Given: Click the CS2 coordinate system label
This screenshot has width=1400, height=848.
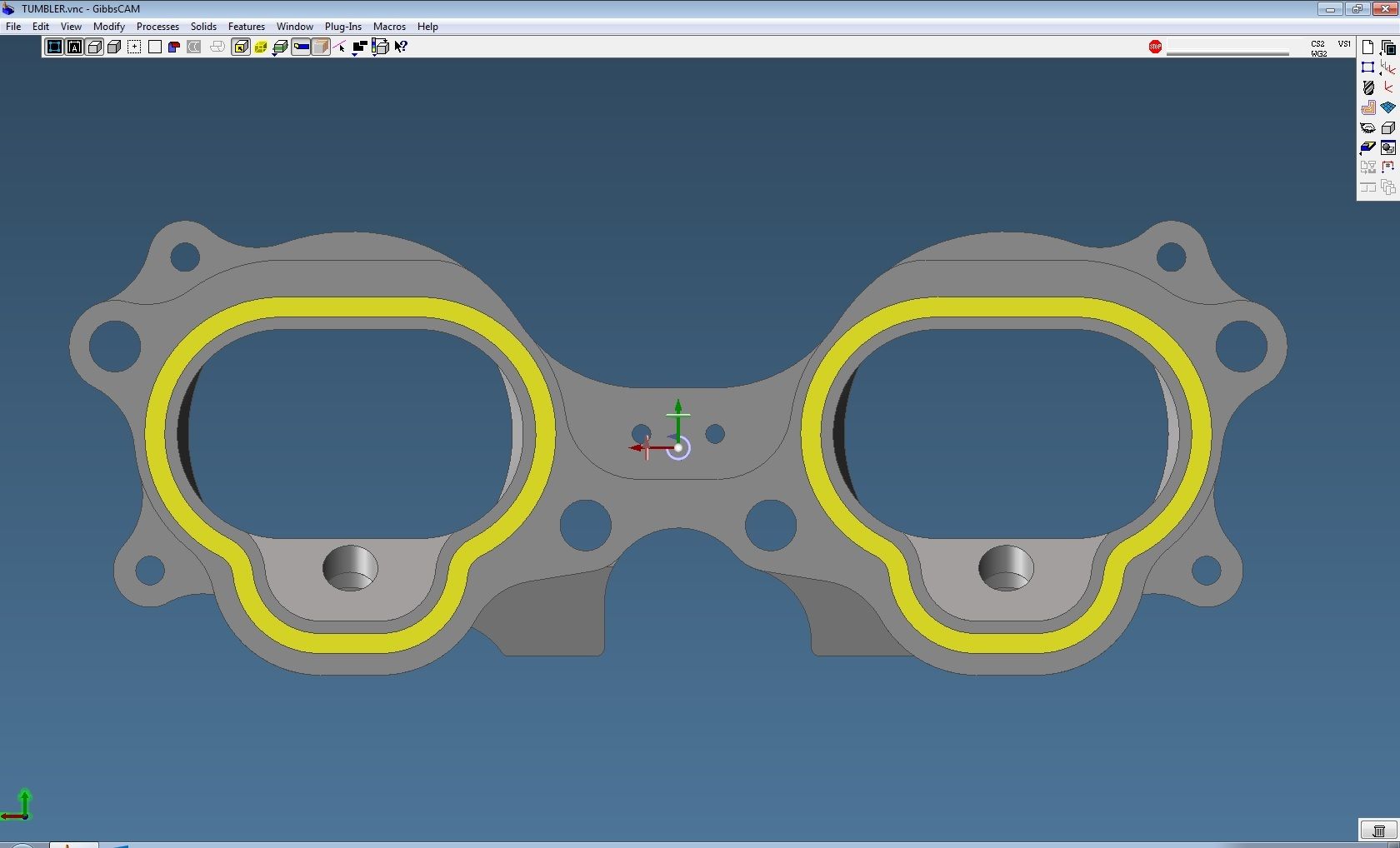Looking at the screenshot, I should tap(1317, 43).
